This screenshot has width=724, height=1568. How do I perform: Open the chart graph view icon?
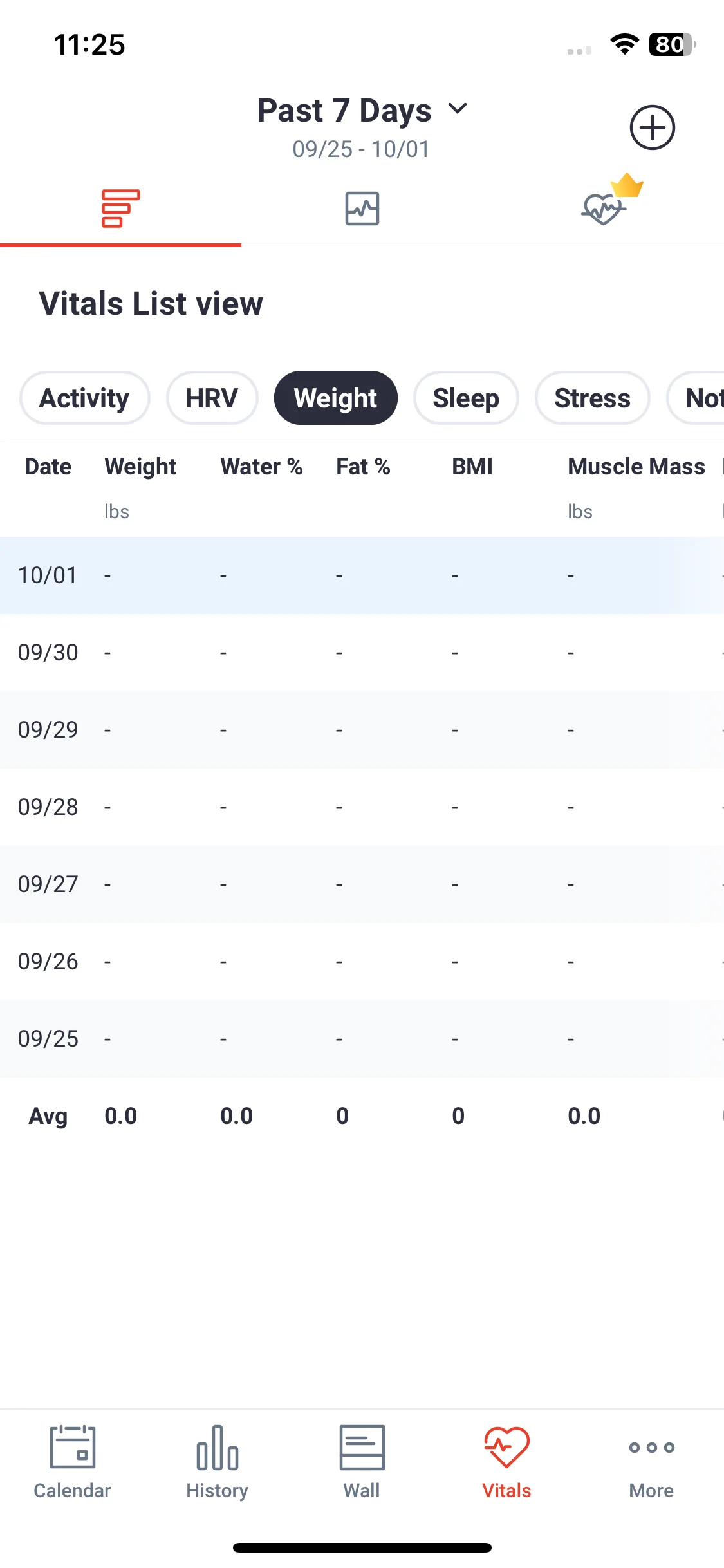point(362,209)
